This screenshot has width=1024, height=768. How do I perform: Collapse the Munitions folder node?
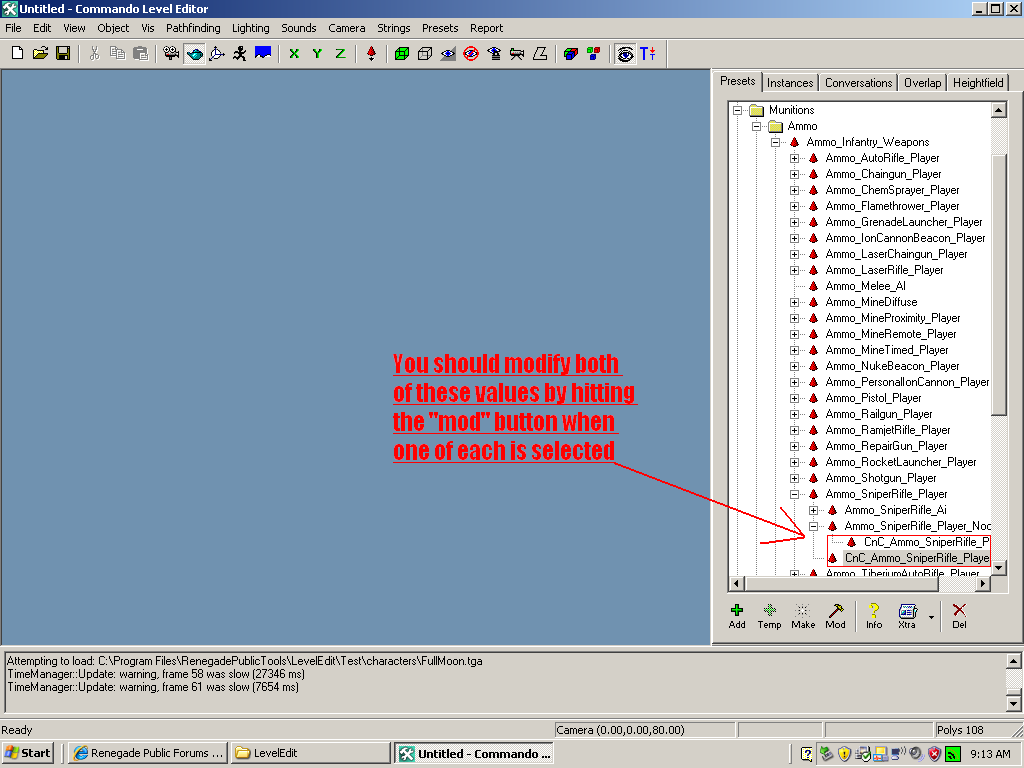738,110
